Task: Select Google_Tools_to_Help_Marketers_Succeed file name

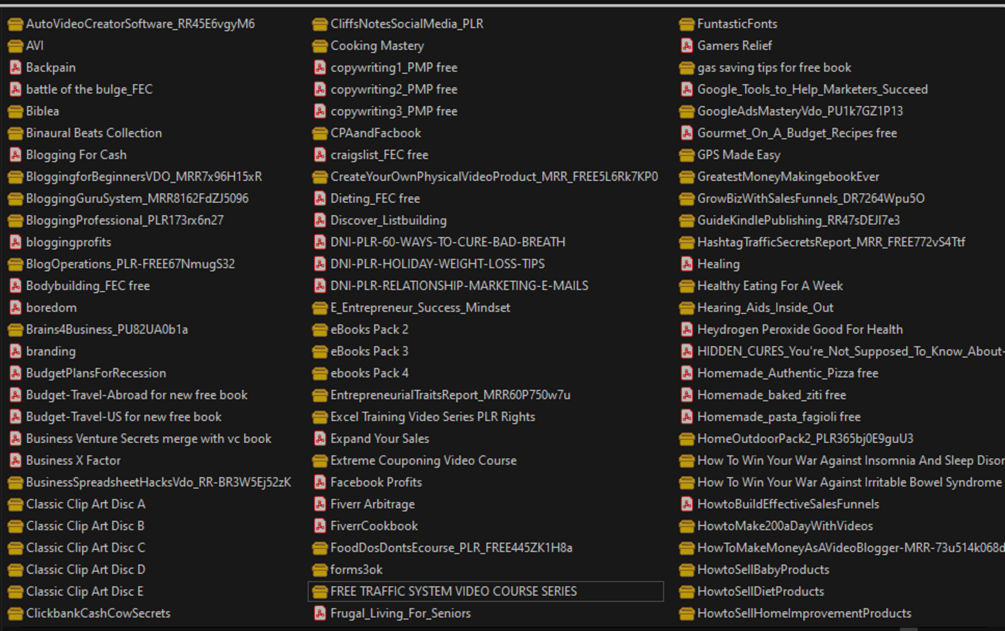Action: pyautogui.click(x=813, y=90)
